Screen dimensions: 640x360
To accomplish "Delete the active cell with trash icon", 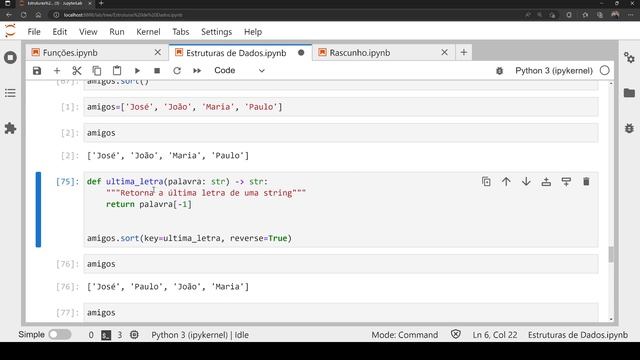I will point(586,182).
